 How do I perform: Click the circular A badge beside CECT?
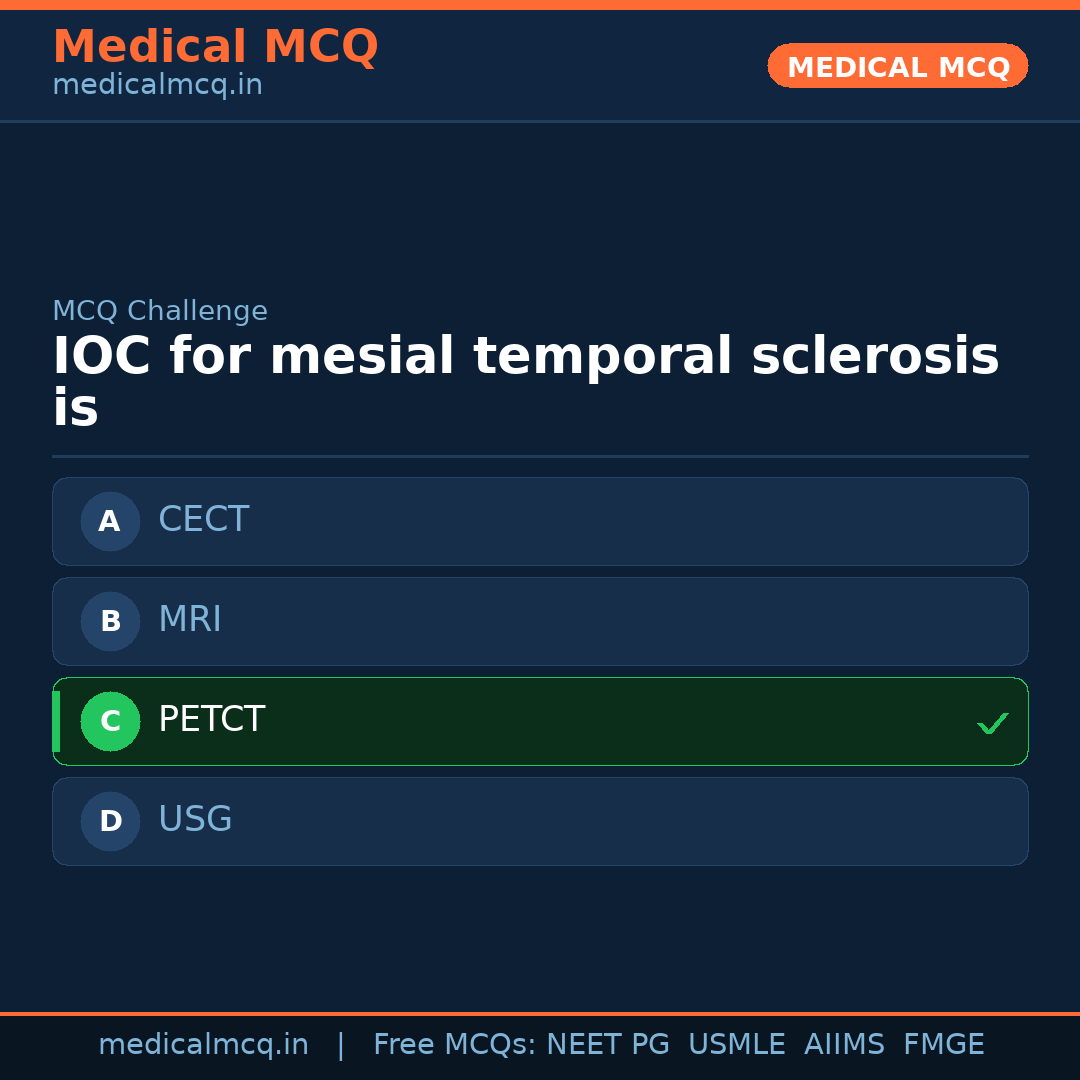tap(110, 521)
